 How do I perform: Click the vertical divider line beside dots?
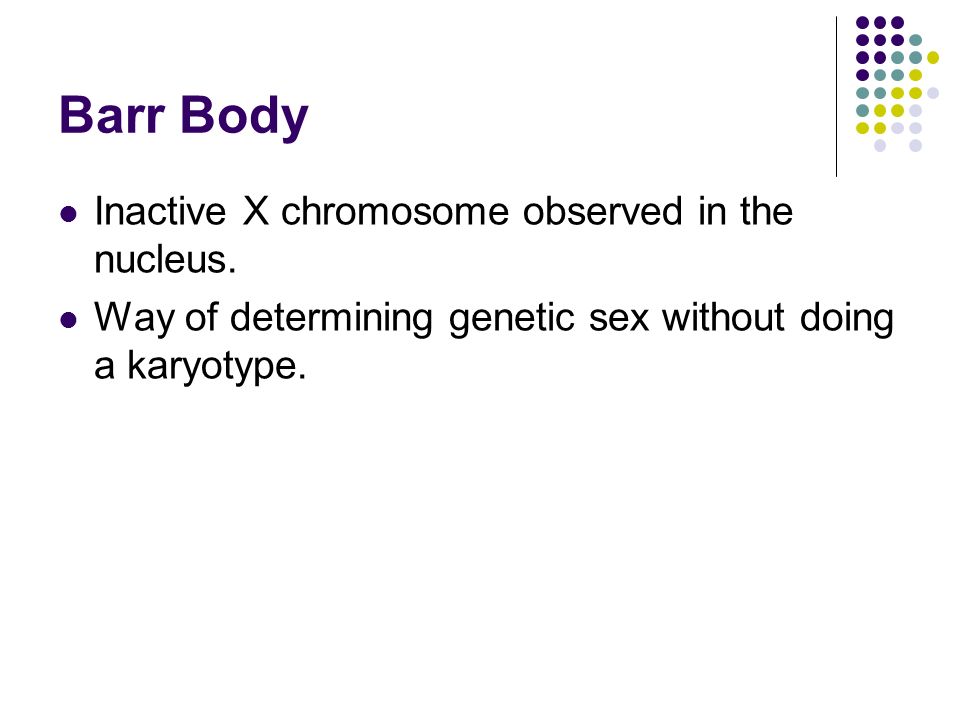(x=836, y=97)
